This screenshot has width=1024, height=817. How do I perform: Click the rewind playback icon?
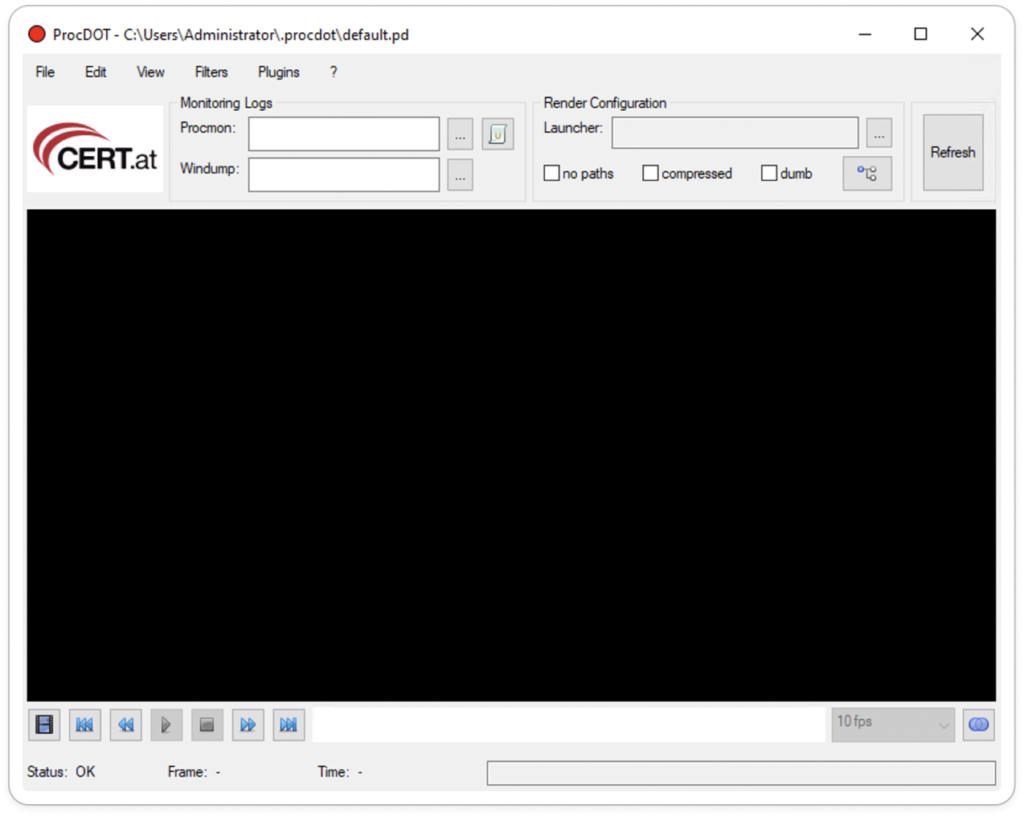(125, 724)
